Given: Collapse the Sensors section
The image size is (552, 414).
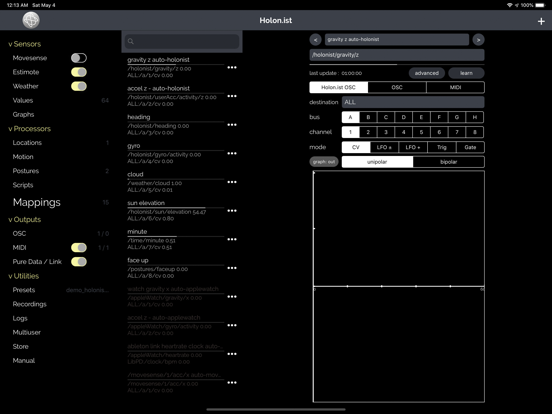Looking at the screenshot, I should (25, 44).
